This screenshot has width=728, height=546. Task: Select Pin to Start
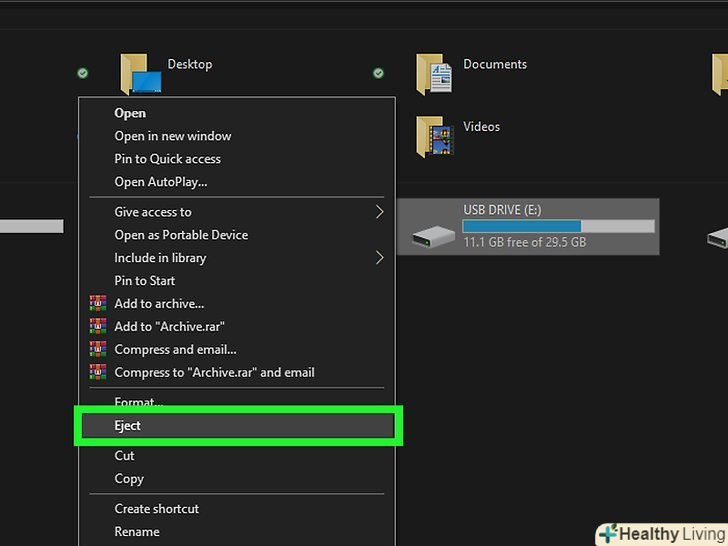237,280
